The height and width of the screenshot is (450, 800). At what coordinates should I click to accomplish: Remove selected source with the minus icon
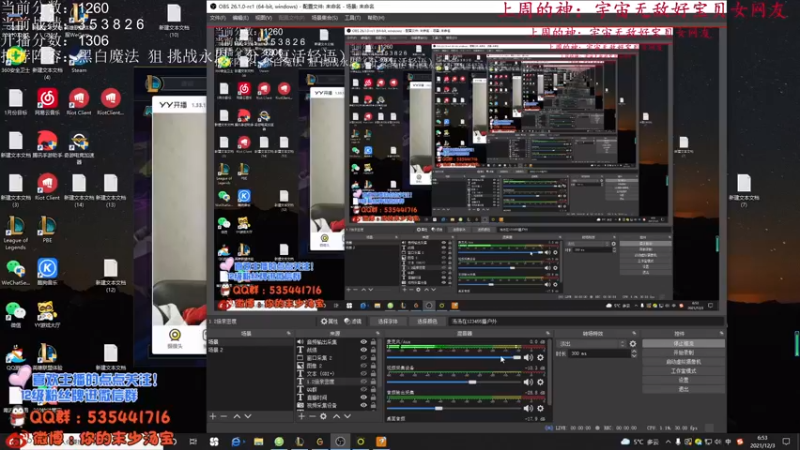pos(312,416)
